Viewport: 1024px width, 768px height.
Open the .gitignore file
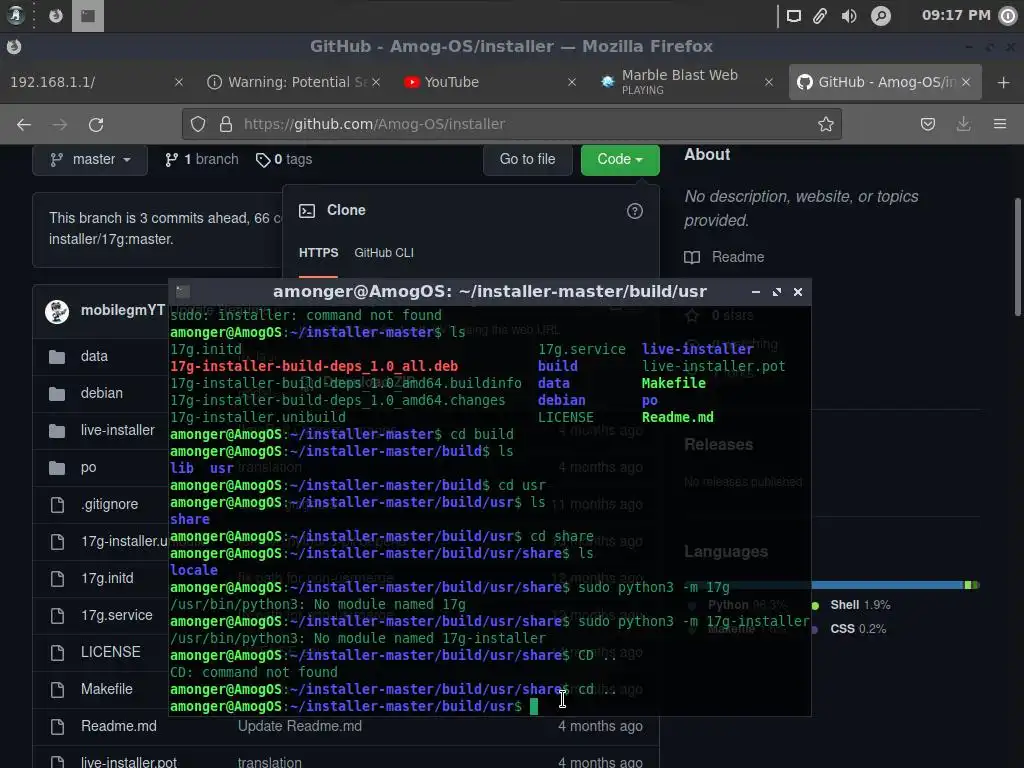pos(109,504)
